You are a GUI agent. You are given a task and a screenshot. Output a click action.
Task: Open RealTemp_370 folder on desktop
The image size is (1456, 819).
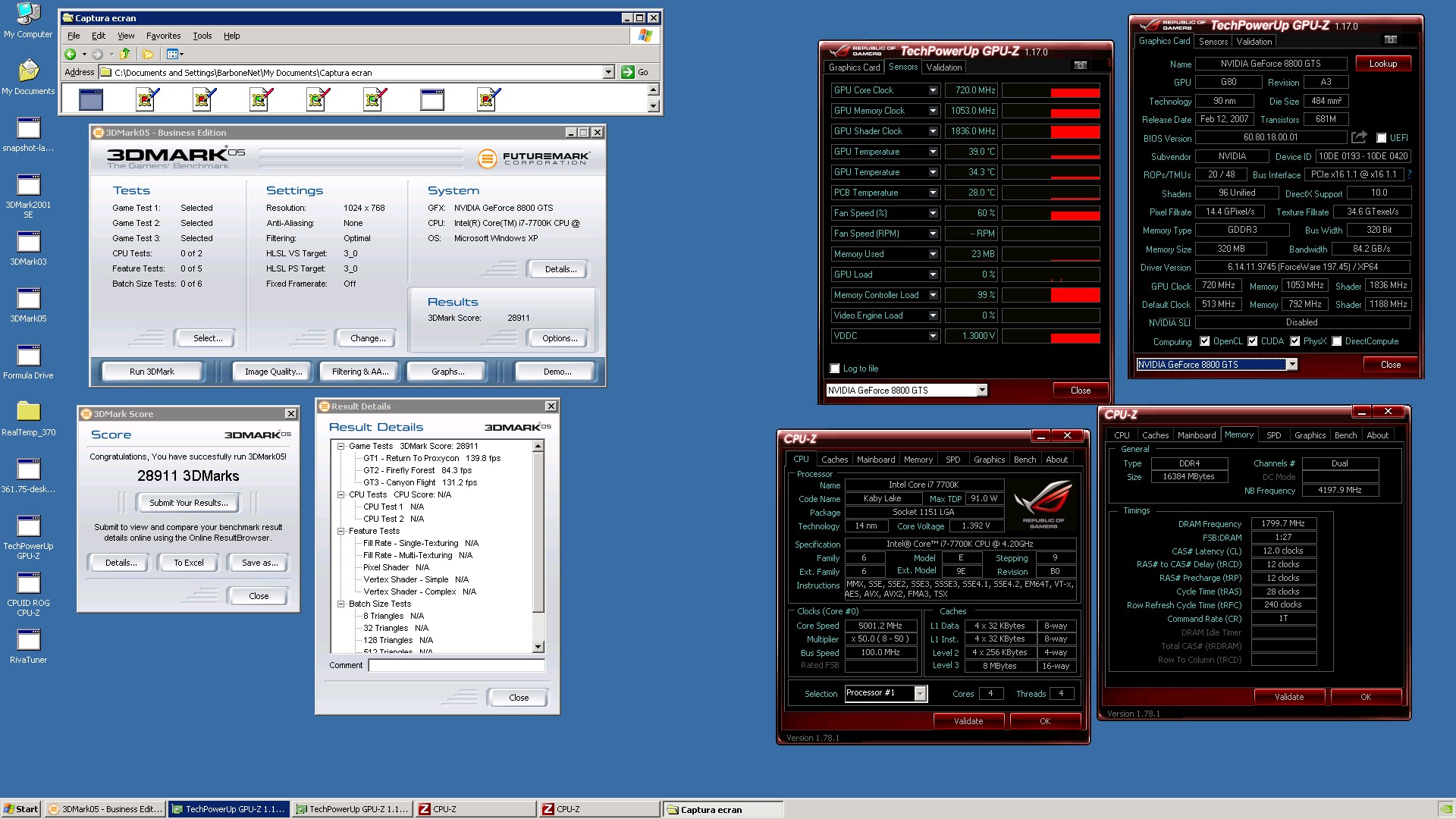(28, 419)
